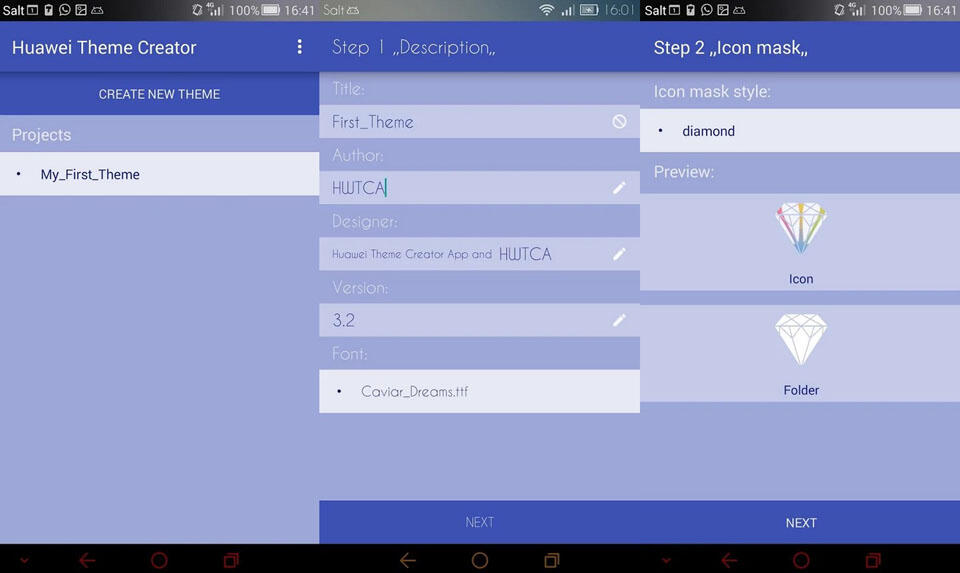Tap the Recents square on the middle screen
Image resolution: width=960 pixels, height=573 pixels.
pyautogui.click(x=552, y=560)
